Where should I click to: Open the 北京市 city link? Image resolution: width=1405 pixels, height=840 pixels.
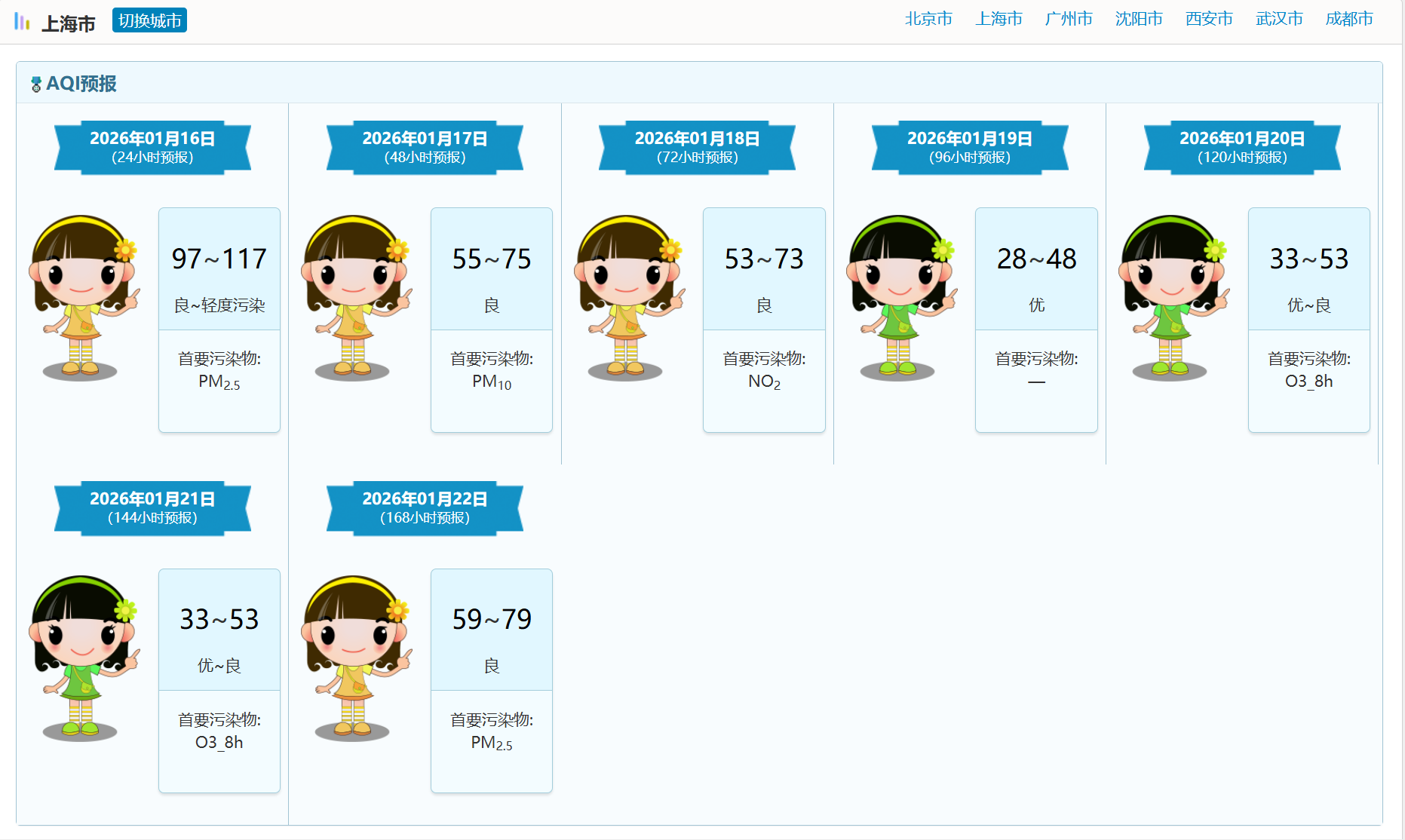coord(928,19)
